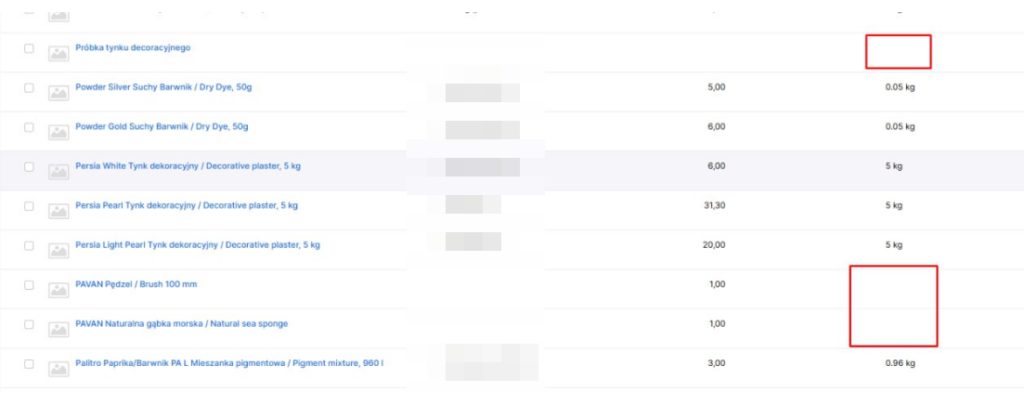Tick the Palitro Paprika row checkbox
The height and width of the screenshot is (418, 1024).
click(29, 363)
